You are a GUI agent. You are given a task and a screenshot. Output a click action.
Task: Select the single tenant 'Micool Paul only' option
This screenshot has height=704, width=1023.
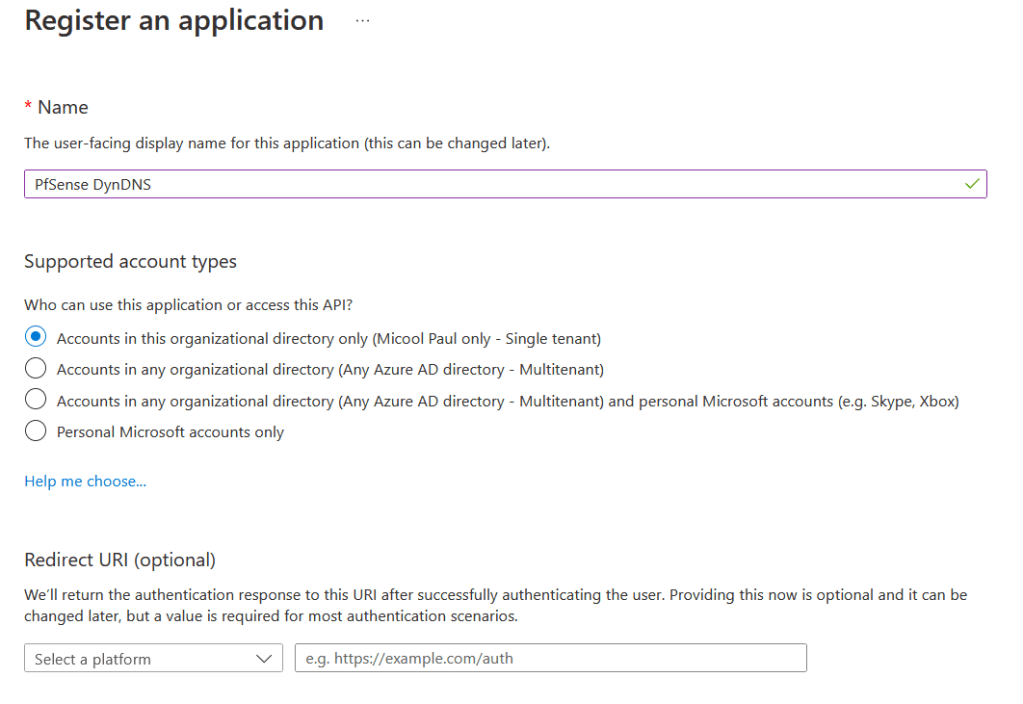pos(35,337)
